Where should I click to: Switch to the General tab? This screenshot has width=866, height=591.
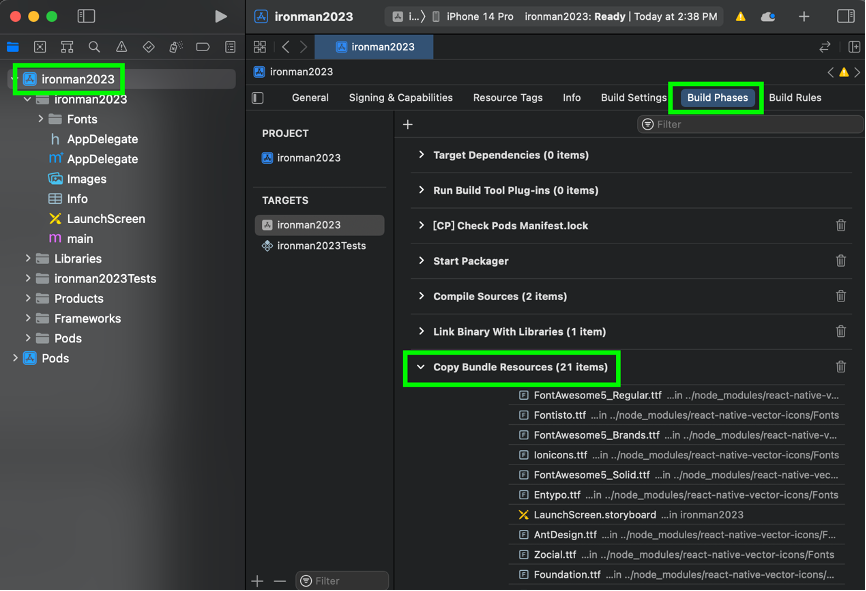pyautogui.click(x=310, y=98)
